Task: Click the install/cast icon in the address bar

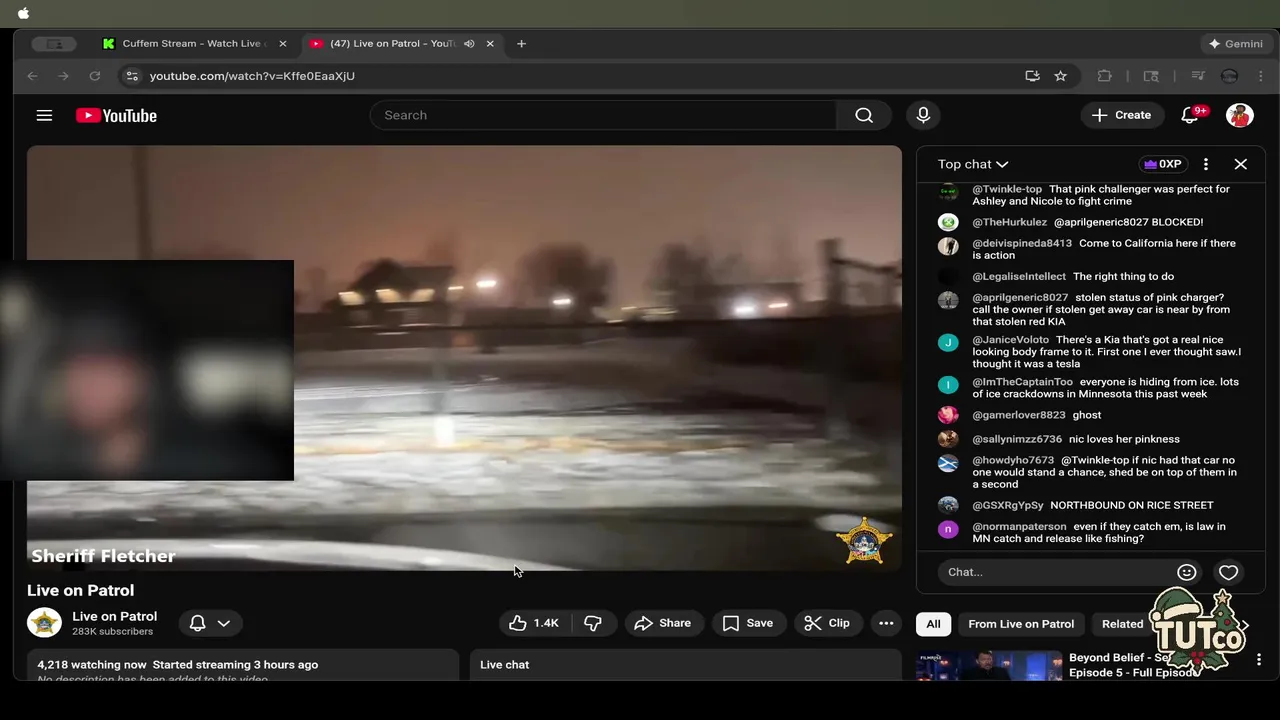Action: pyautogui.click(x=1033, y=76)
